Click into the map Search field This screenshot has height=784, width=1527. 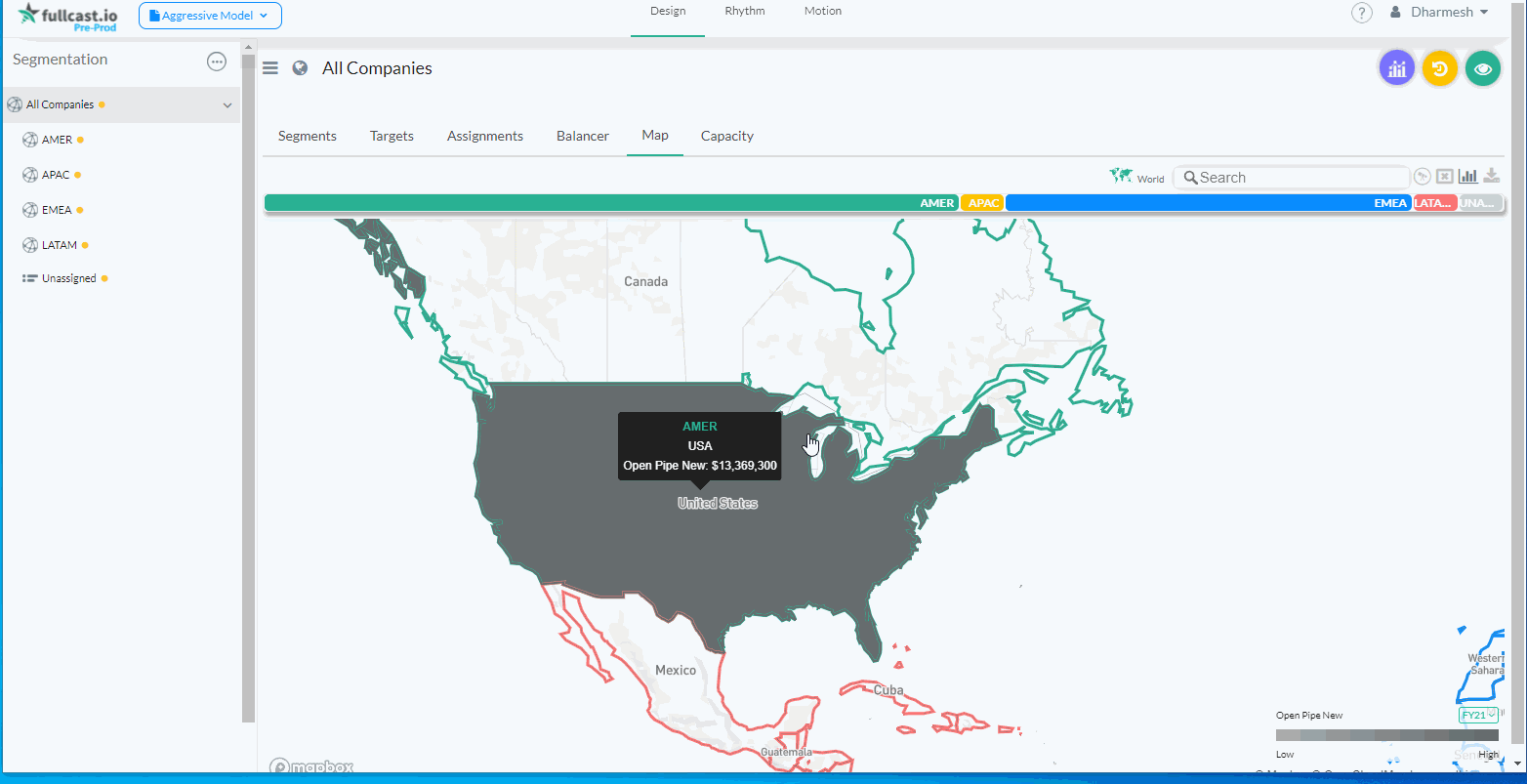(x=1292, y=178)
